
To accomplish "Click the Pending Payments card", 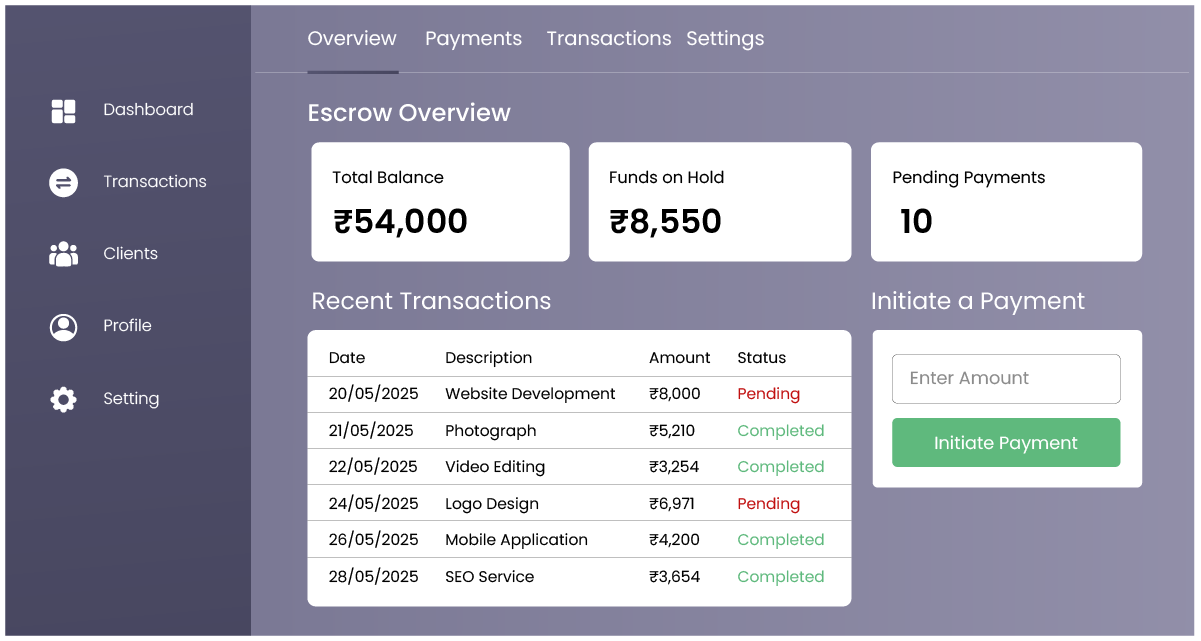I will click(1005, 202).
